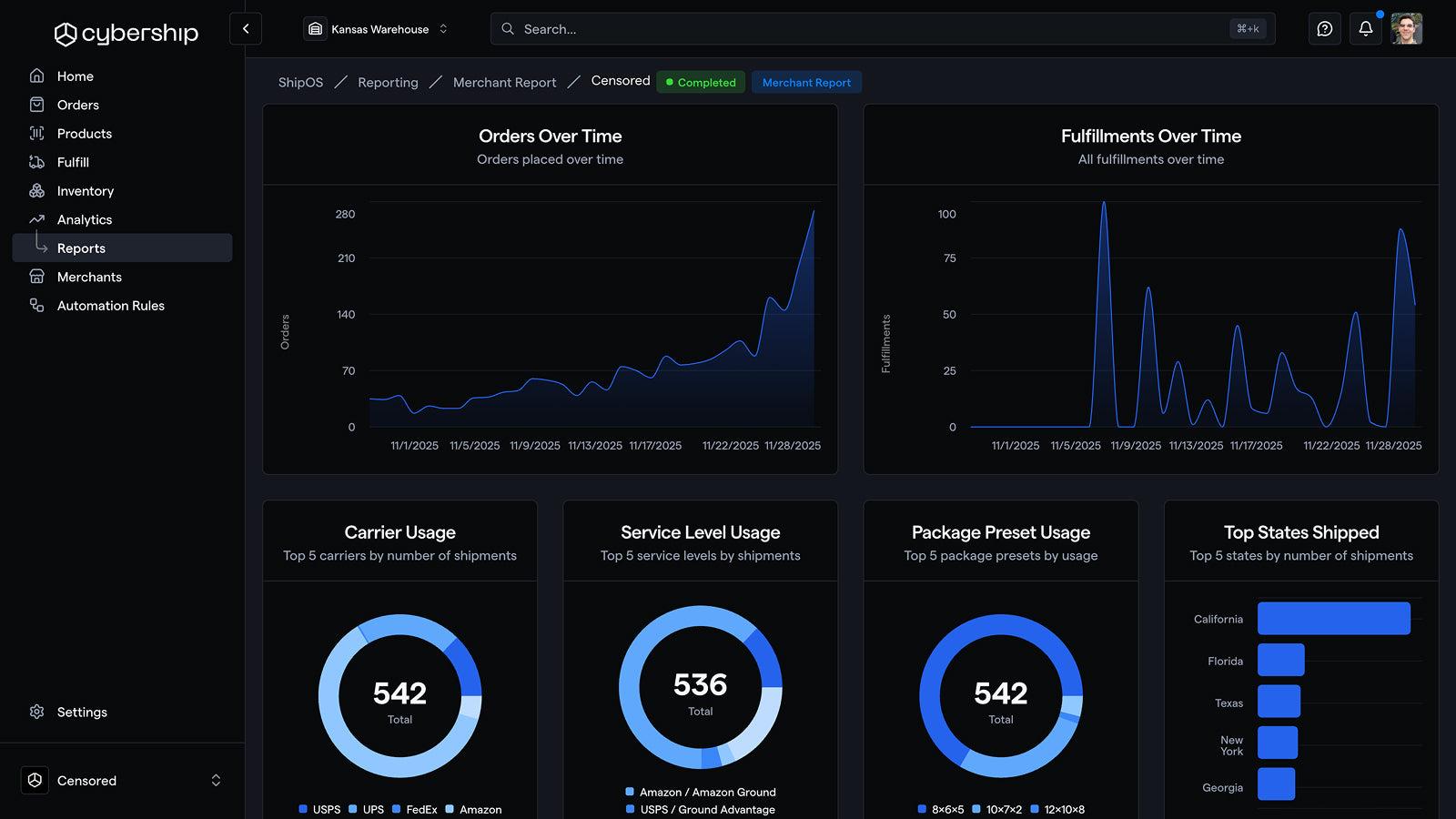
Task: Open Merchants from the sidebar
Action: coord(89,277)
